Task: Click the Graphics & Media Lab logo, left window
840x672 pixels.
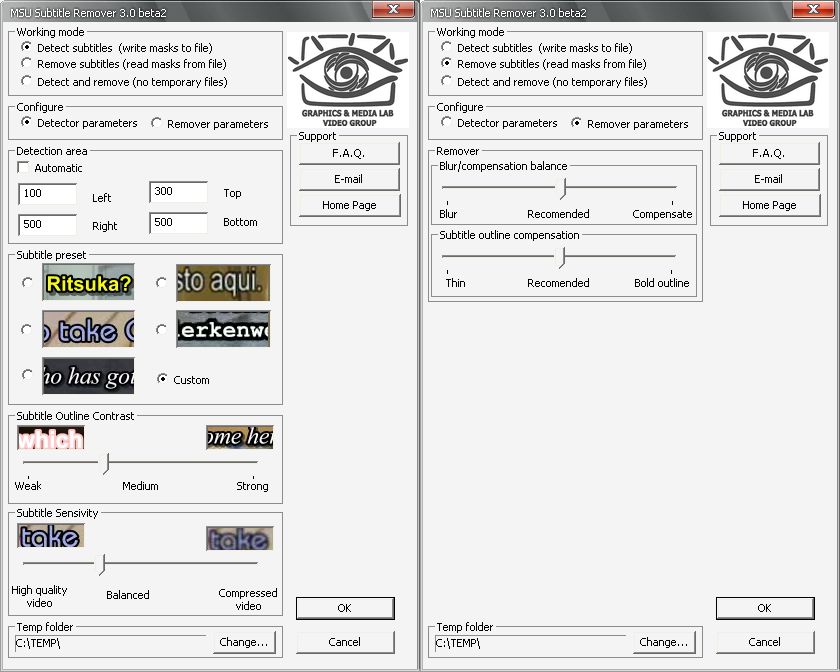Action: click(348, 80)
